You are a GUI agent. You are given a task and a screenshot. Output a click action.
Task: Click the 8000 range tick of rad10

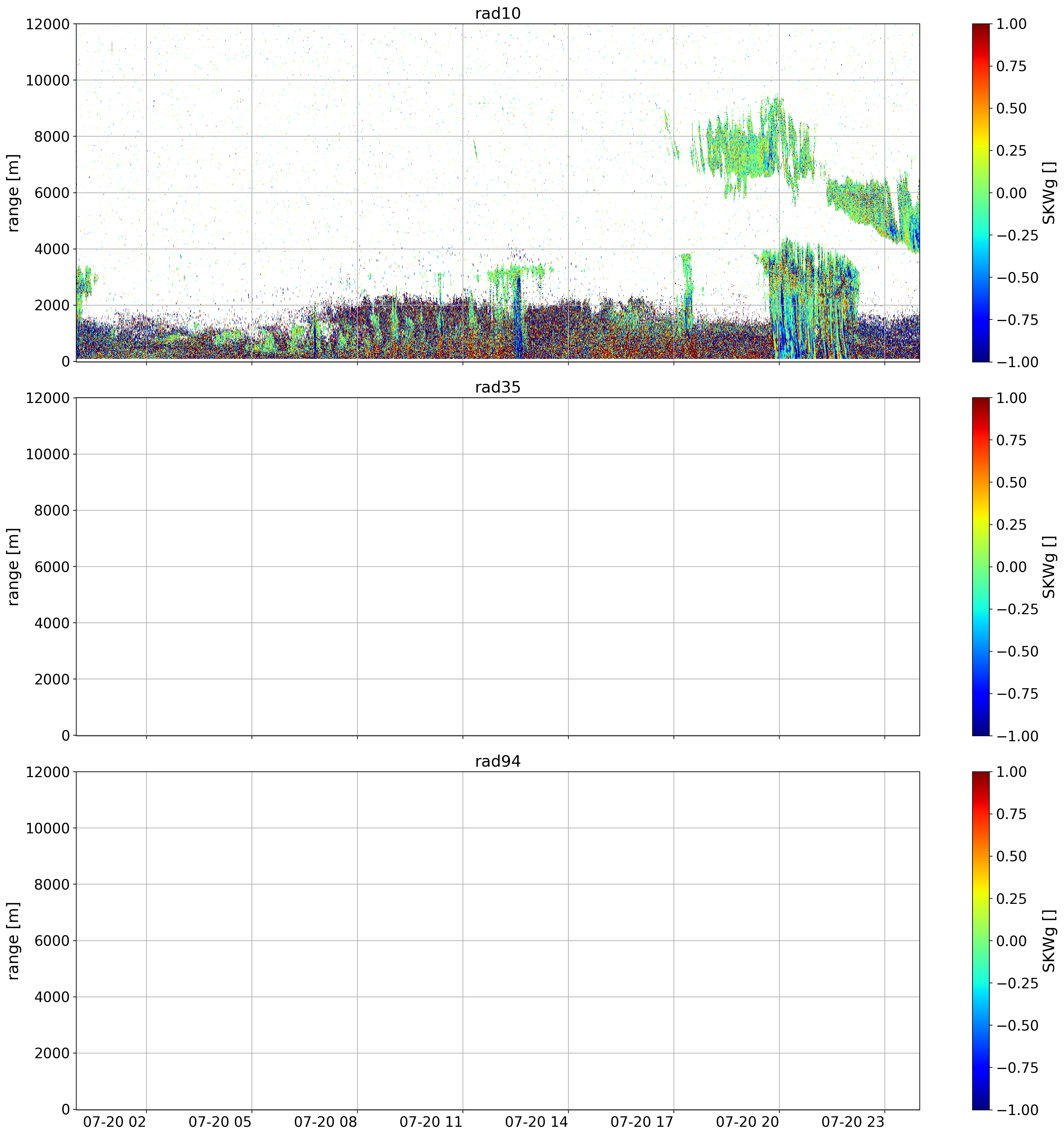[x=51, y=137]
